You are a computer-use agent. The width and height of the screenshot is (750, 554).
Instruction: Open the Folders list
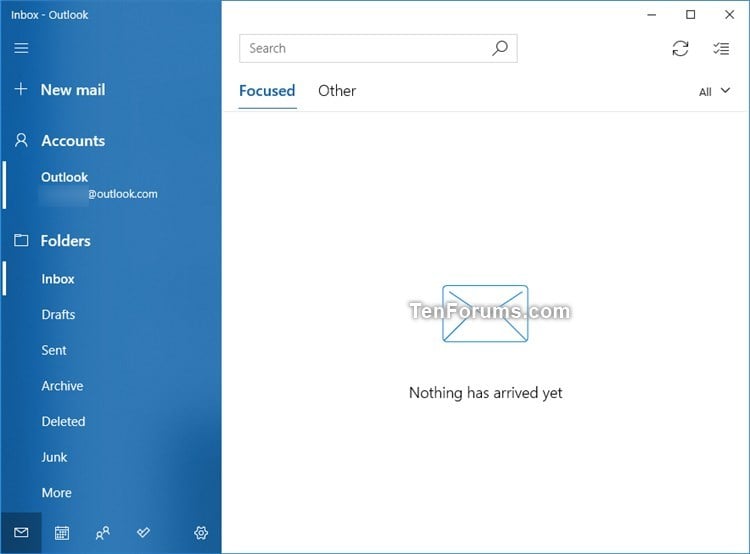click(x=66, y=241)
